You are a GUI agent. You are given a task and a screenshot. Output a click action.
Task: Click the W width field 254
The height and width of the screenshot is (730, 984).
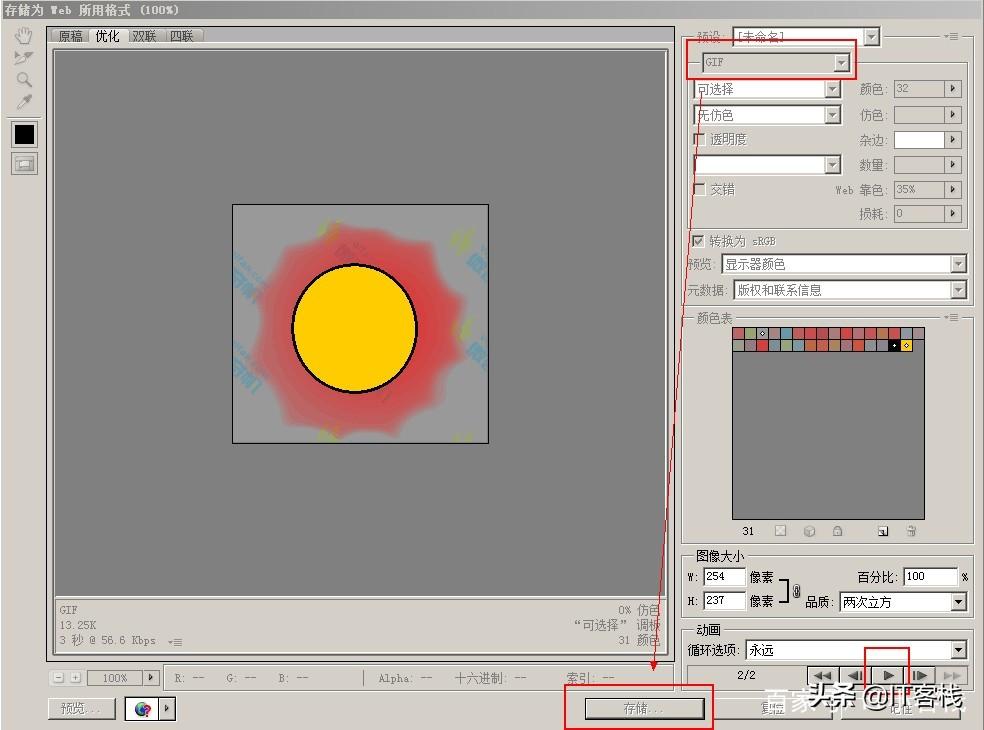pos(724,576)
